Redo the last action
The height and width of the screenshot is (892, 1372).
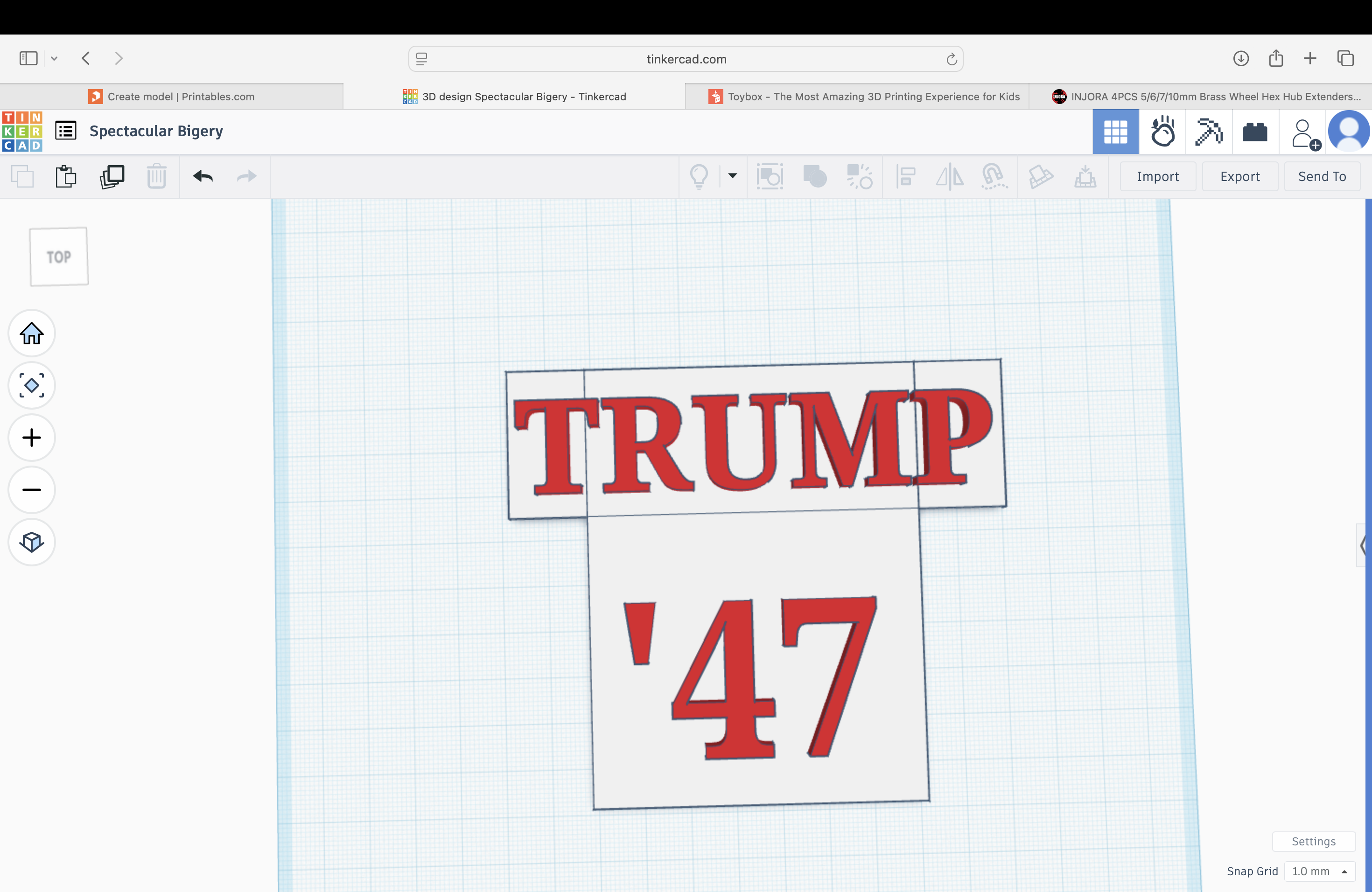tap(247, 176)
